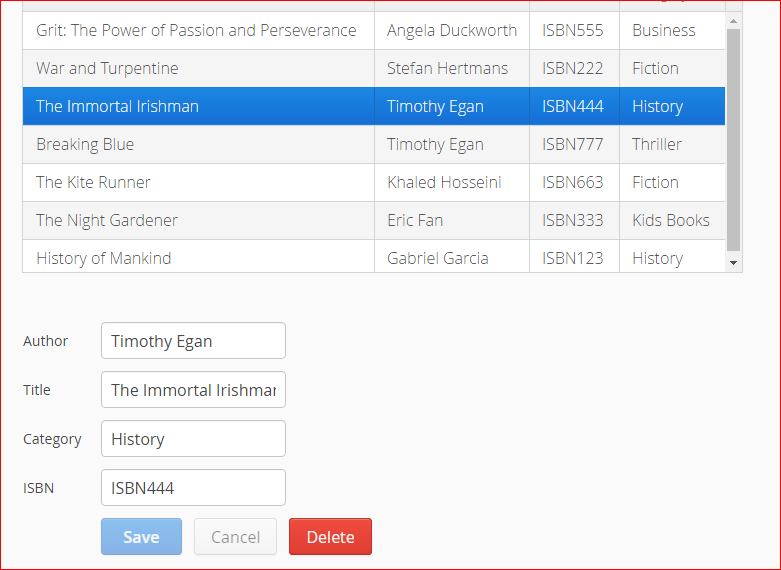Click the ISBN555 cell
Viewport: 781px width, 570px height.
click(x=574, y=30)
